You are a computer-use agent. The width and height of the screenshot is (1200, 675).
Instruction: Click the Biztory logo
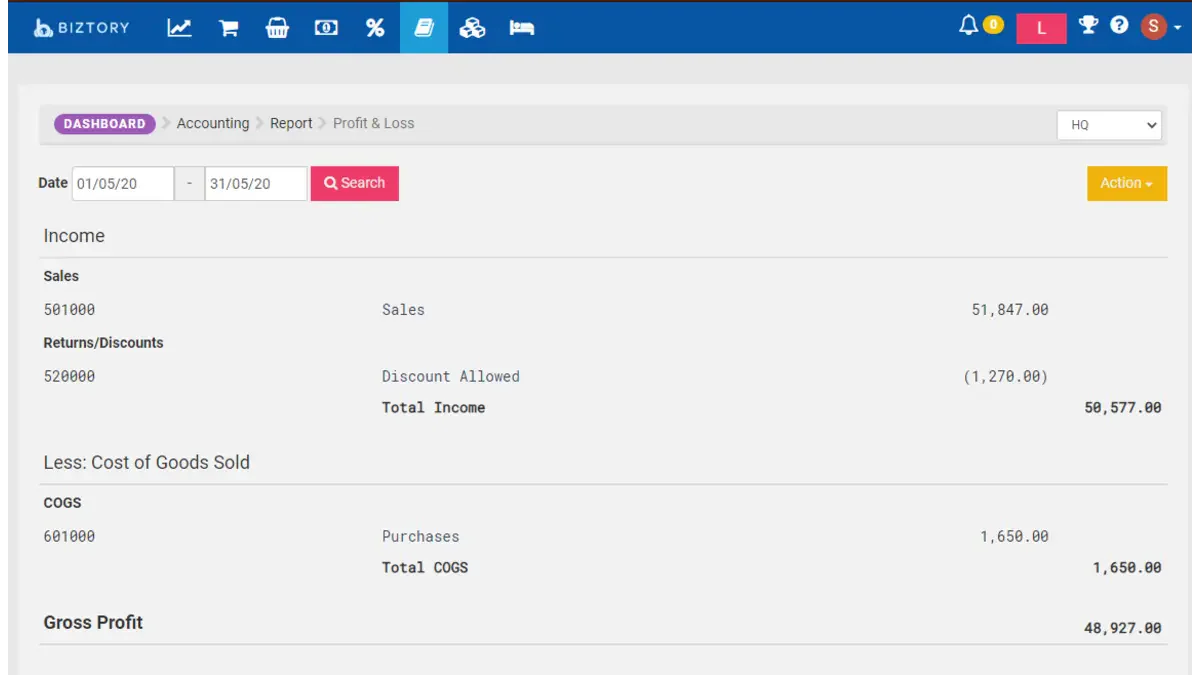coord(81,27)
